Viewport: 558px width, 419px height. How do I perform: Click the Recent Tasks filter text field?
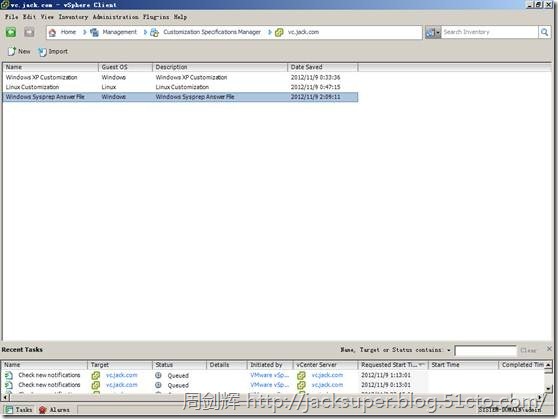(x=485, y=351)
